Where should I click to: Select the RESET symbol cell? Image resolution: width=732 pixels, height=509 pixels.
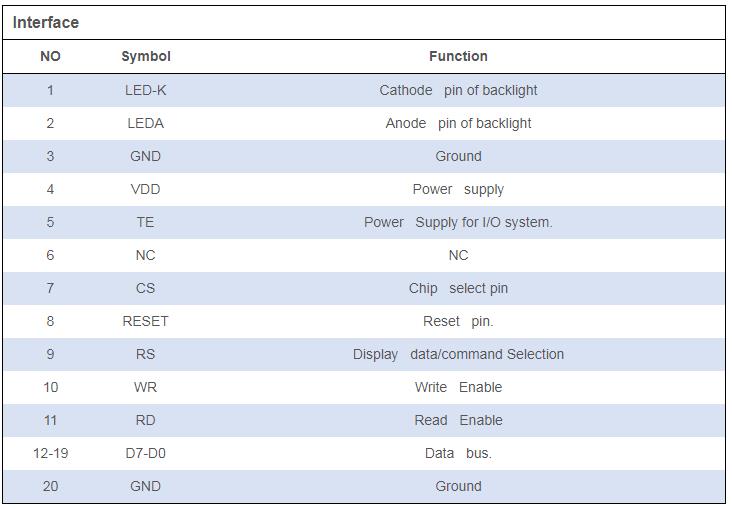click(x=146, y=321)
